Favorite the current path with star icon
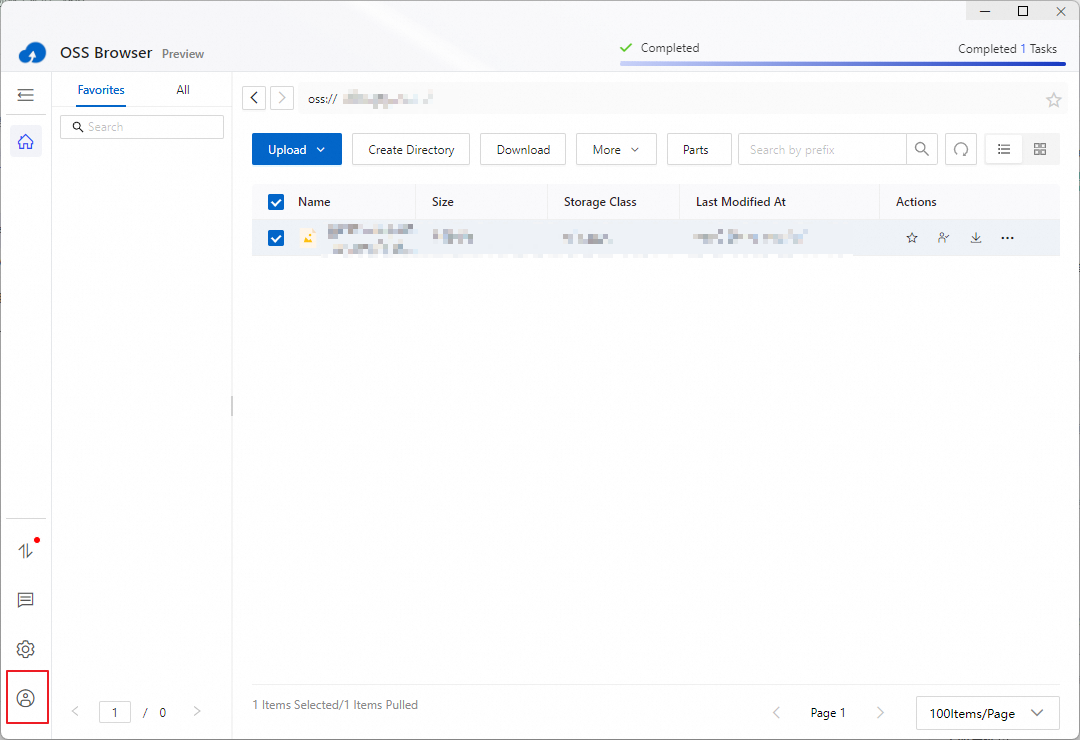The width and height of the screenshot is (1080, 740). click(1053, 99)
